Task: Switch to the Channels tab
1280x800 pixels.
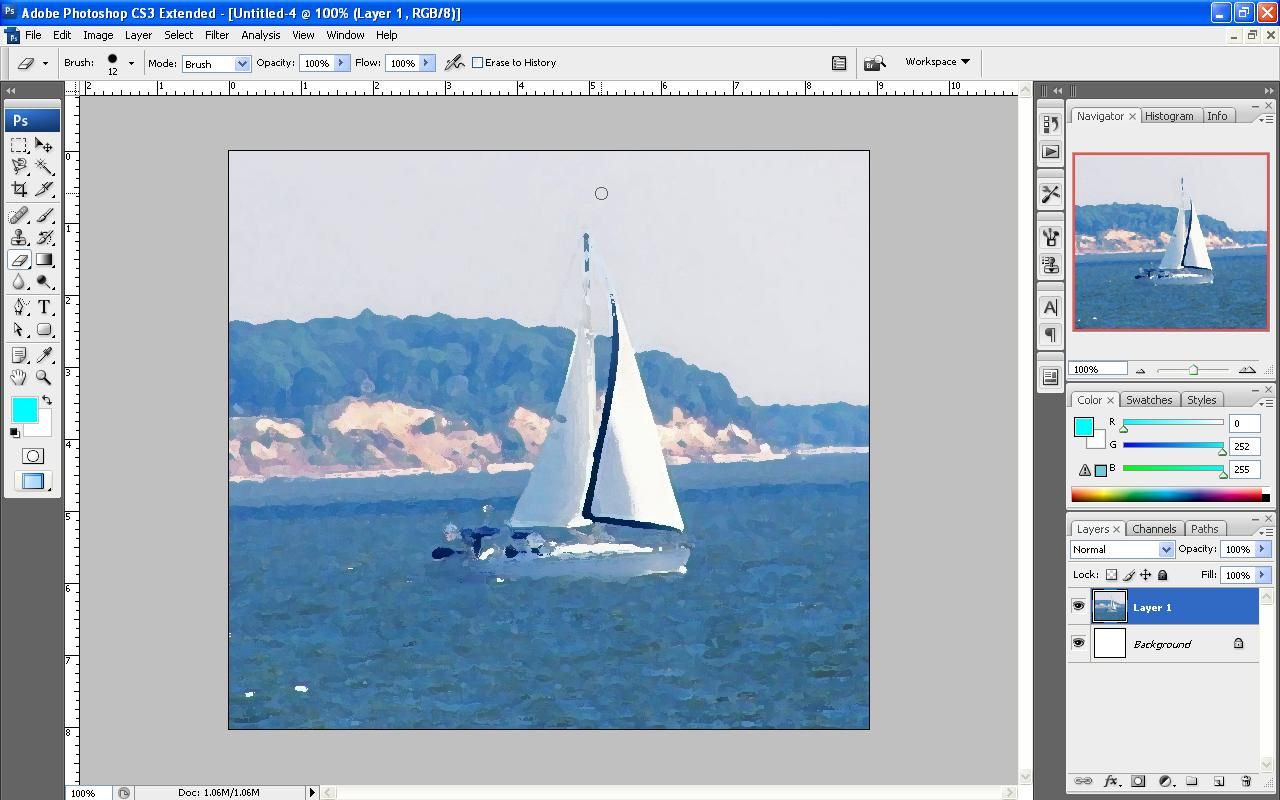Action: pyautogui.click(x=1154, y=529)
